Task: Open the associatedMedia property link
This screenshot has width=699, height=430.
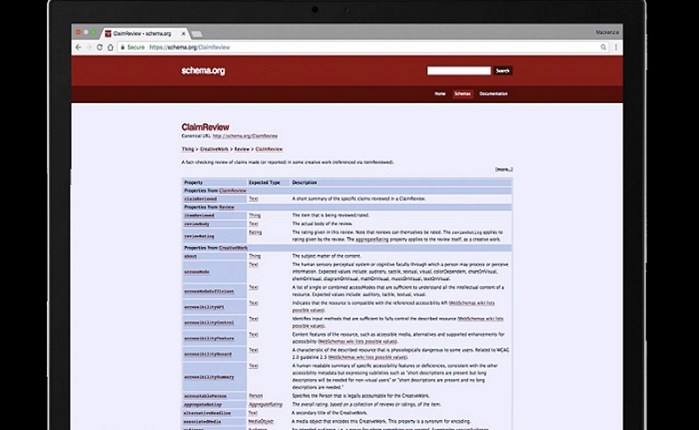Action: click(202, 422)
